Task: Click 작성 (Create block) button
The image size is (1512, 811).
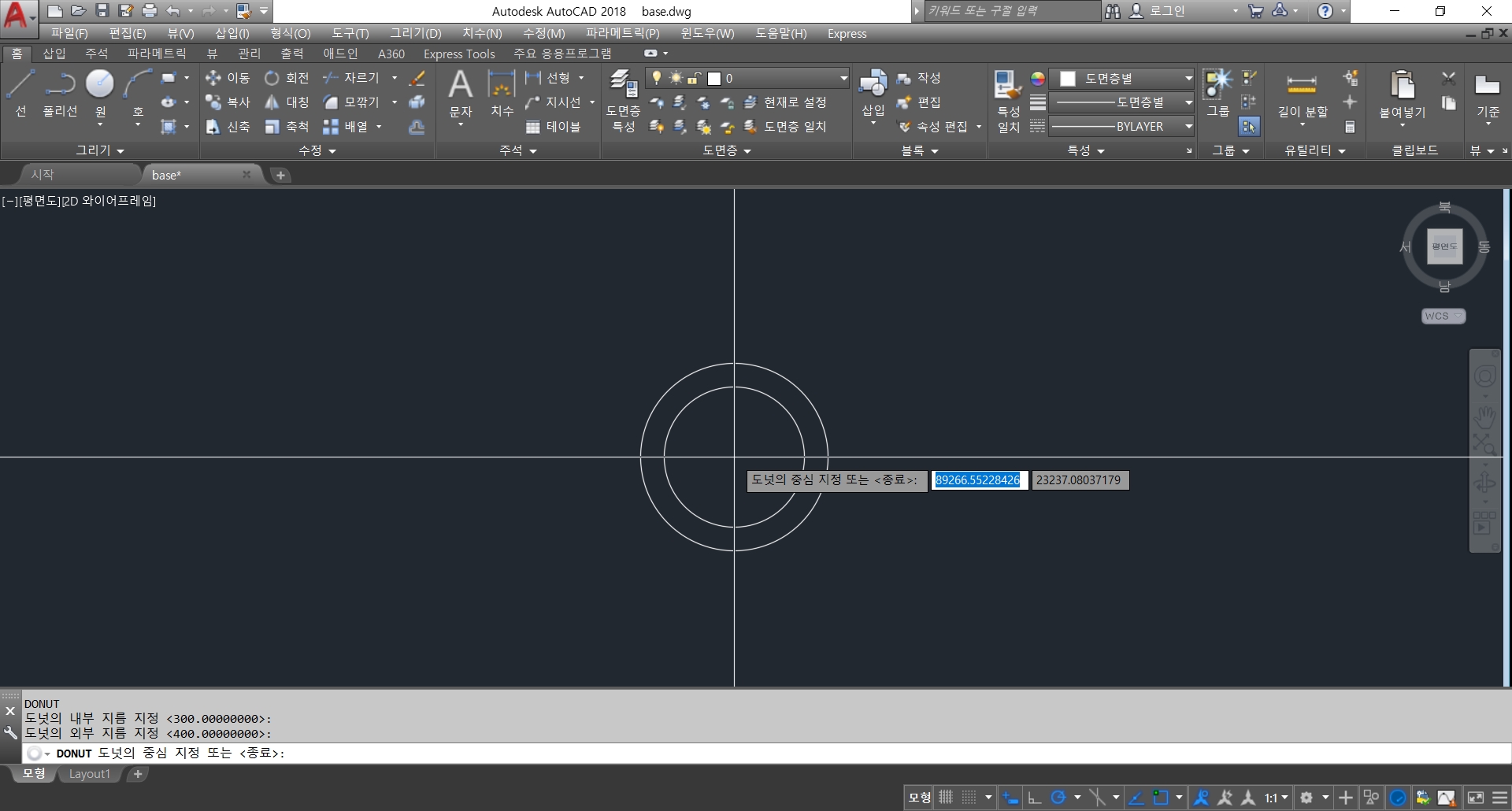Action: [919, 78]
